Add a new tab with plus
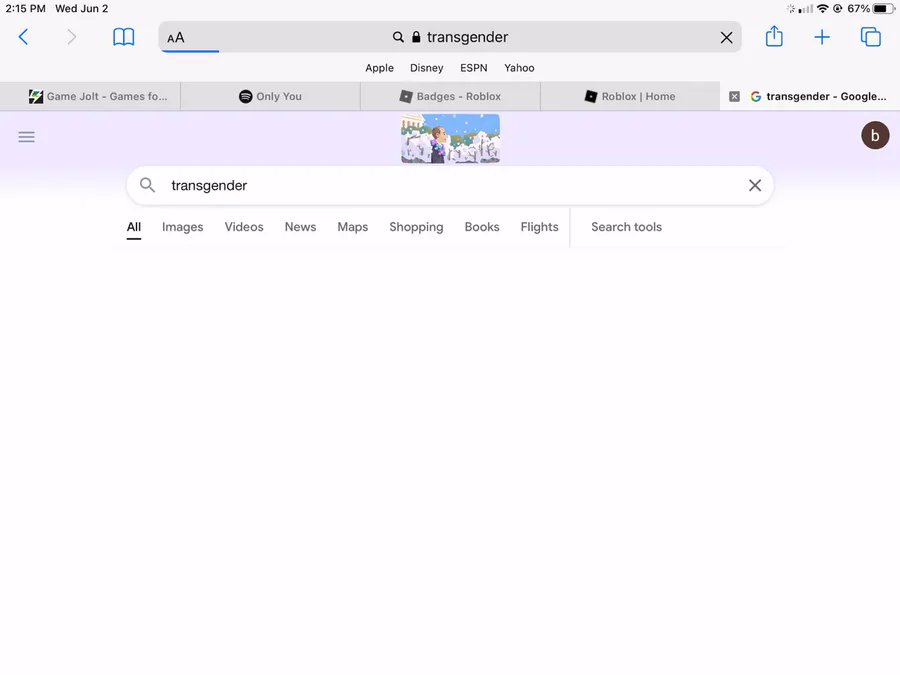The width and height of the screenshot is (900, 675). (822, 37)
